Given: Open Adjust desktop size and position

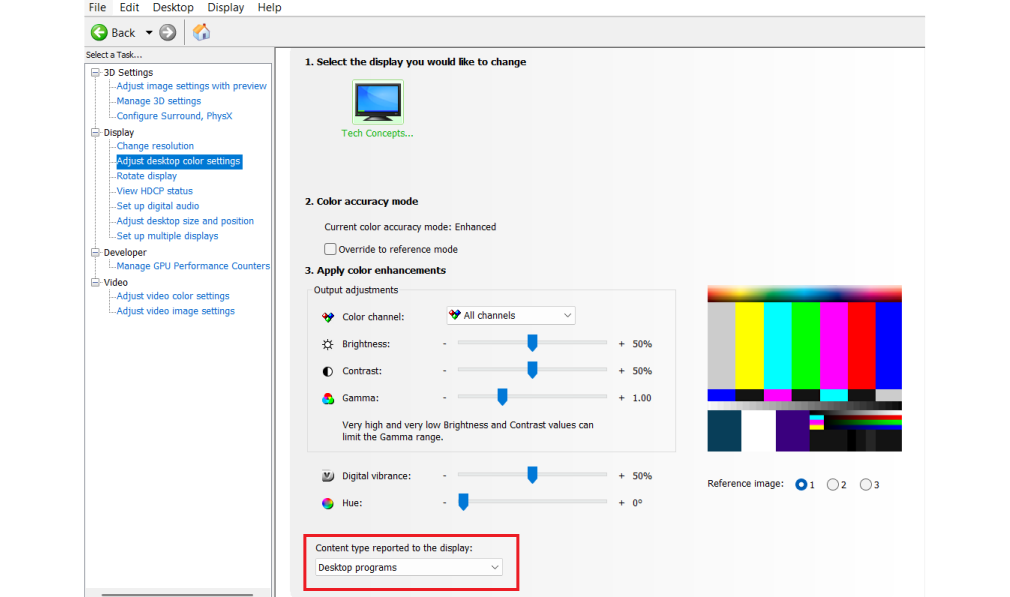Looking at the screenshot, I should click(x=185, y=221).
